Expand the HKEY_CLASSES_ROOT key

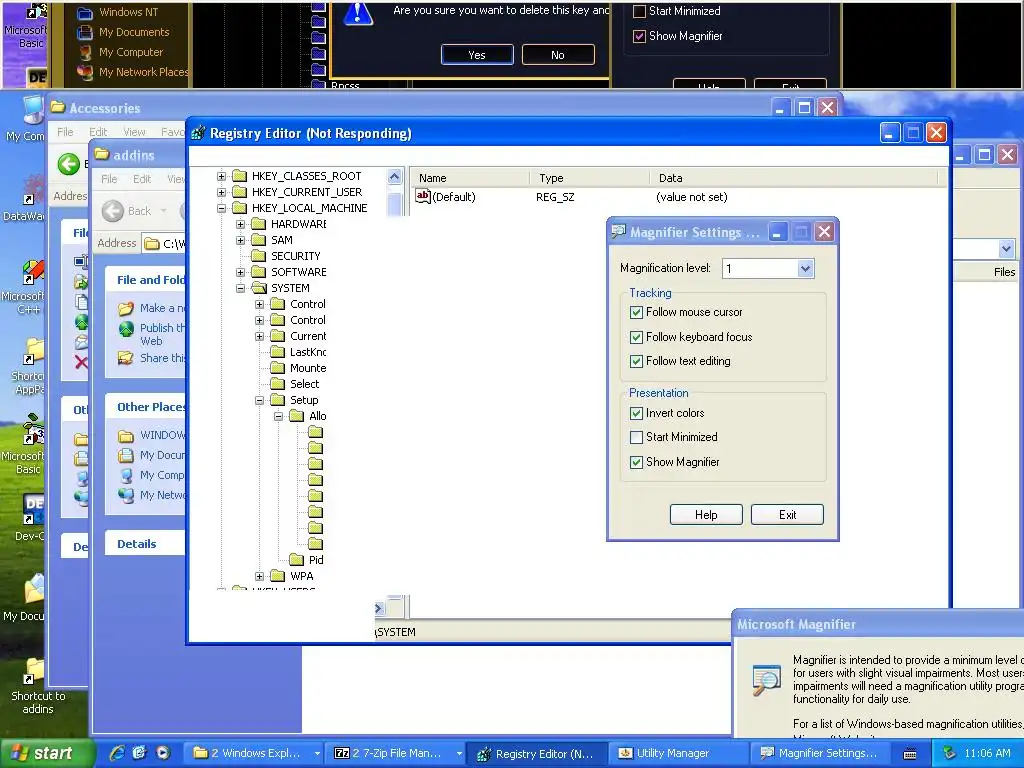[221, 176]
